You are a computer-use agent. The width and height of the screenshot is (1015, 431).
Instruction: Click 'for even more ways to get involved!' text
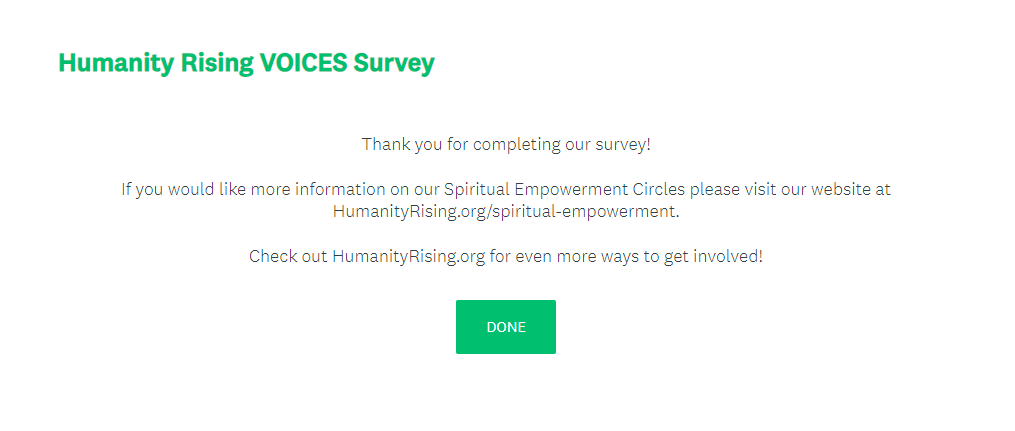[x=626, y=256]
